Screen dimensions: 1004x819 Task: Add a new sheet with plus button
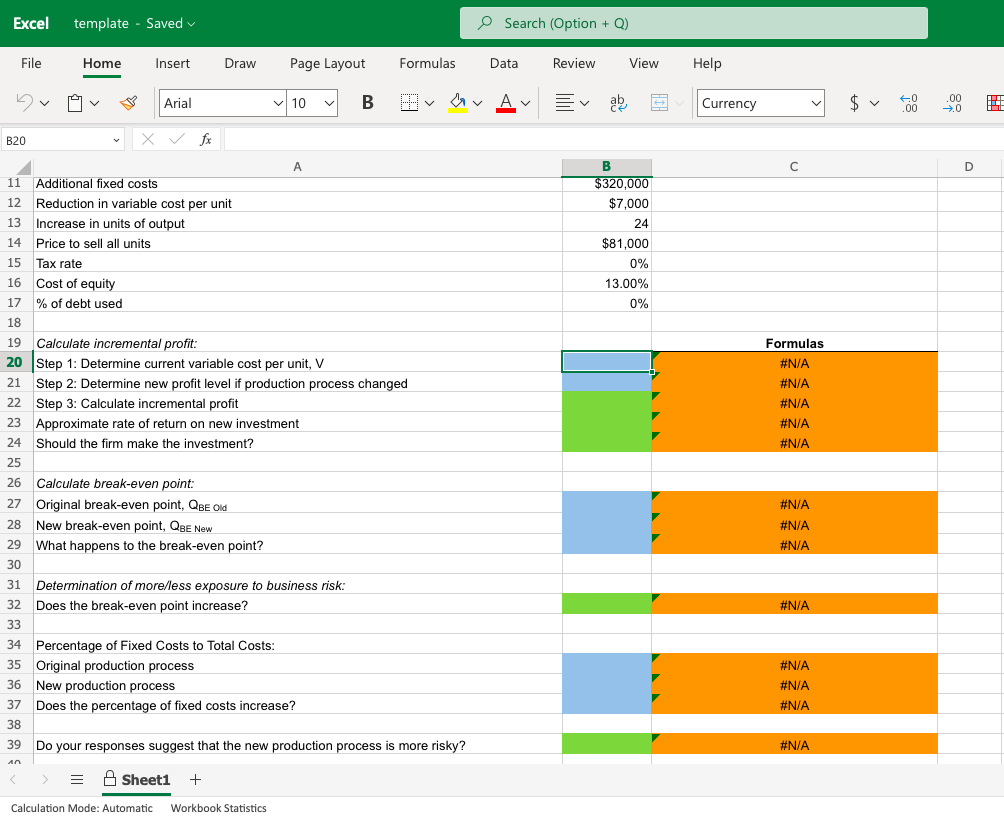[x=195, y=779]
